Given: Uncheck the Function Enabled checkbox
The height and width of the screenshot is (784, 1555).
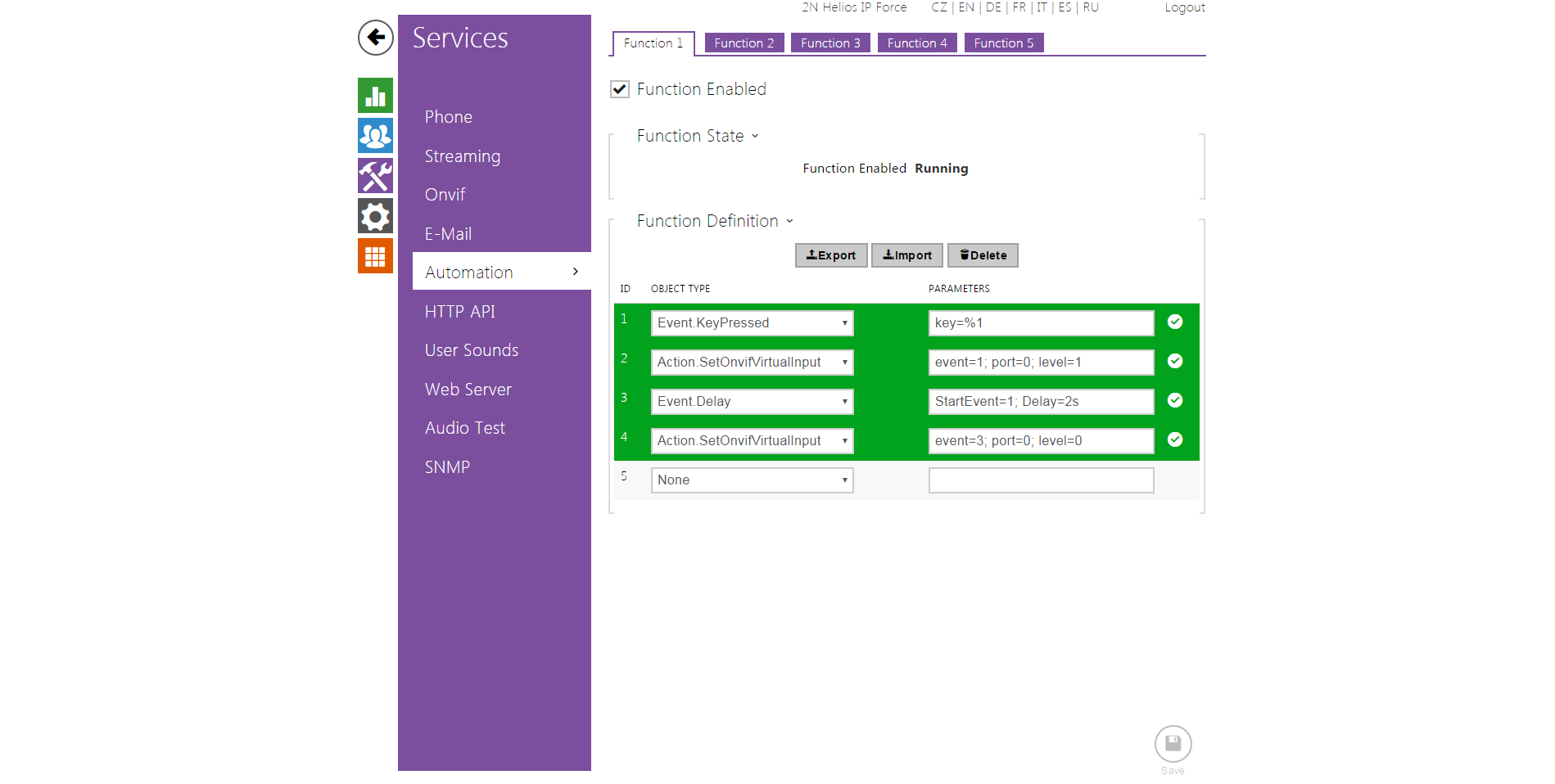Looking at the screenshot, I should click(620, 89).
